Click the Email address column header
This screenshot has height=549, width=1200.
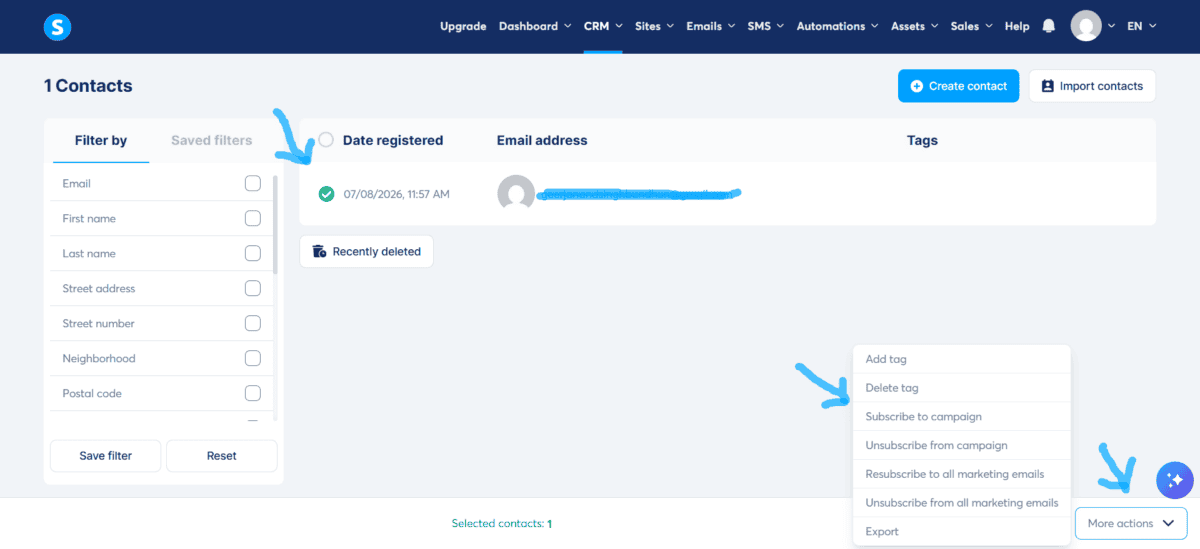tap(542, 140)
